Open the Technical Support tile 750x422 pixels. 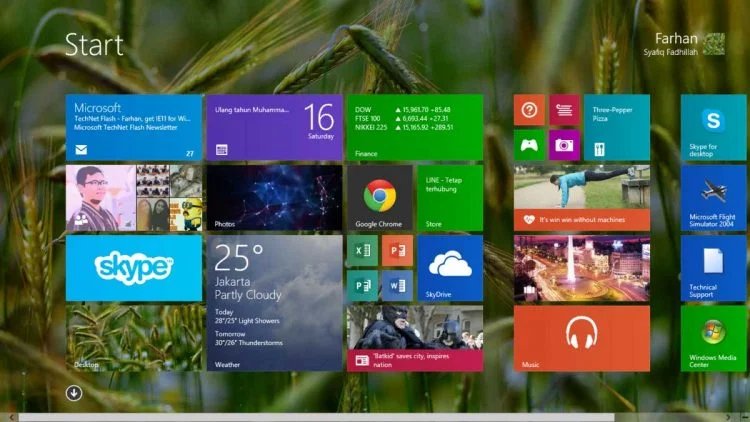click(713, 268)
